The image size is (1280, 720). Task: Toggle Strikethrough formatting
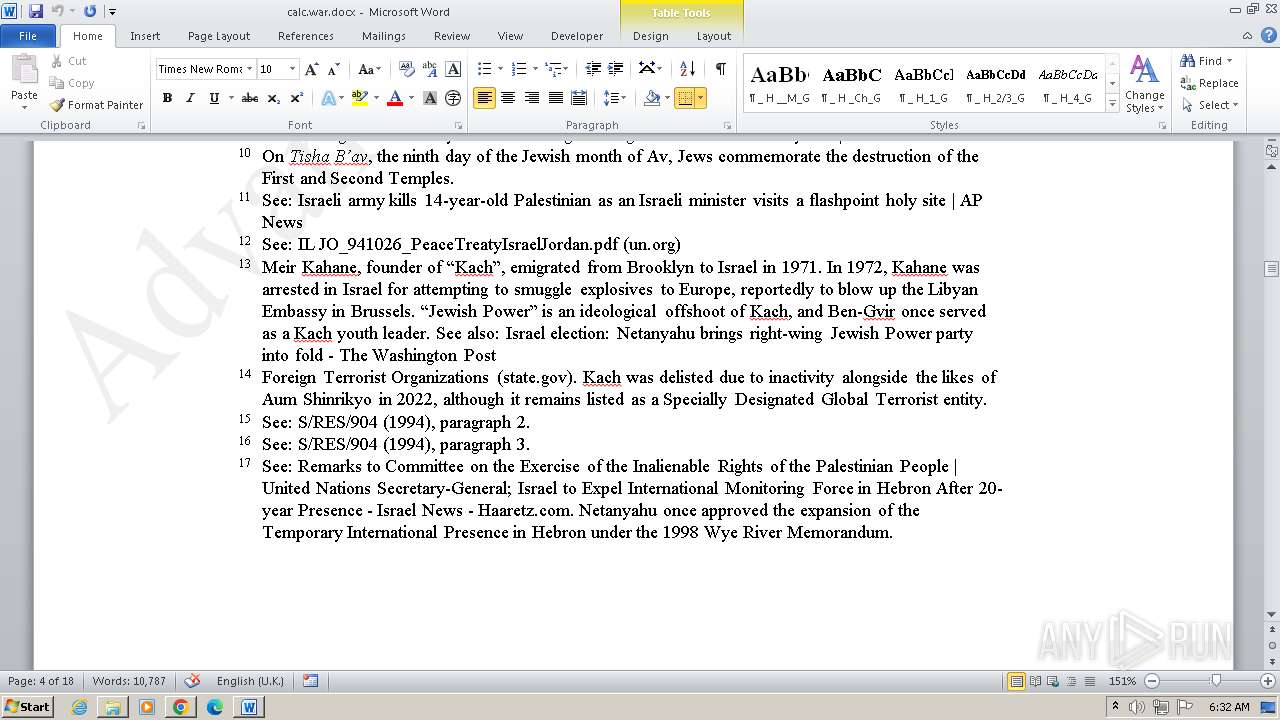point(250,98)
